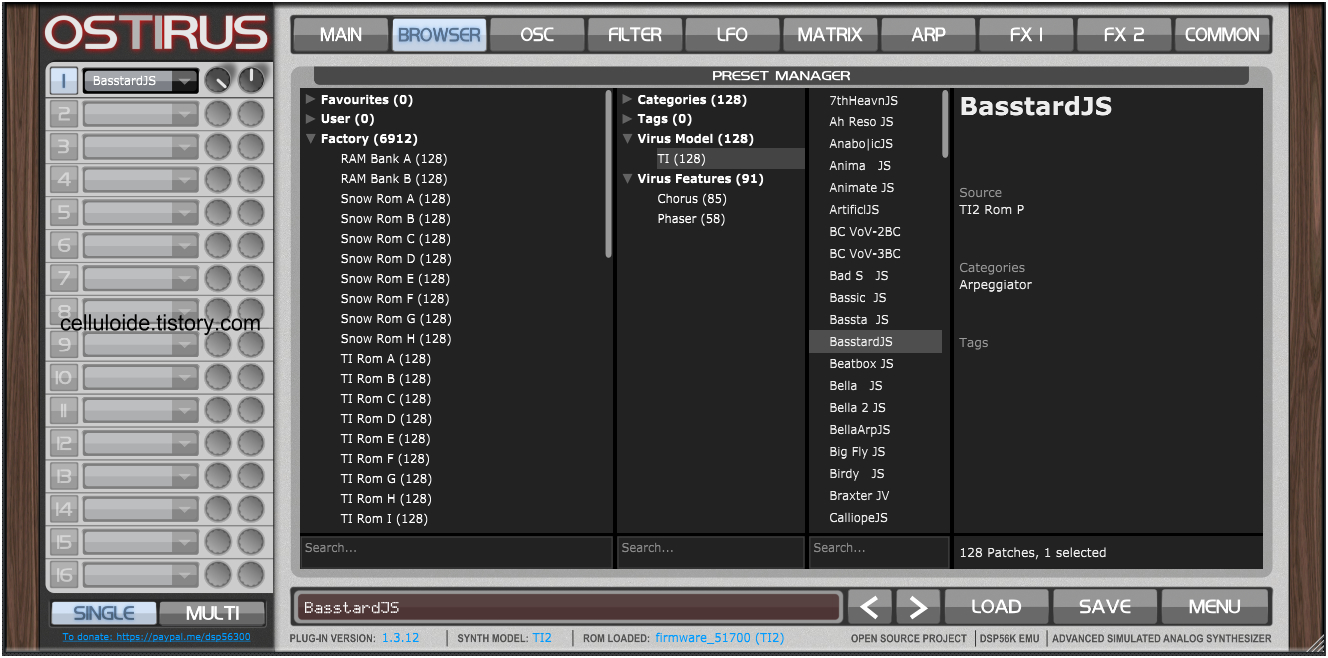Click the bank list search field
Viewport: 1328px width, 658px height.
coord(456,552)
